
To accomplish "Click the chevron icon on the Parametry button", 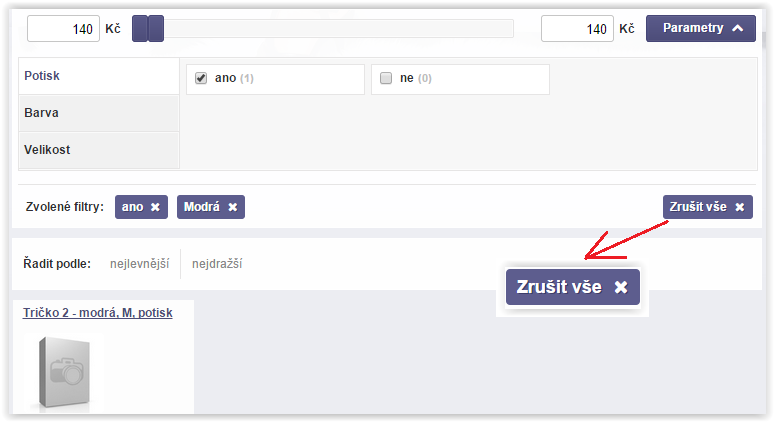I will point(737,28).
